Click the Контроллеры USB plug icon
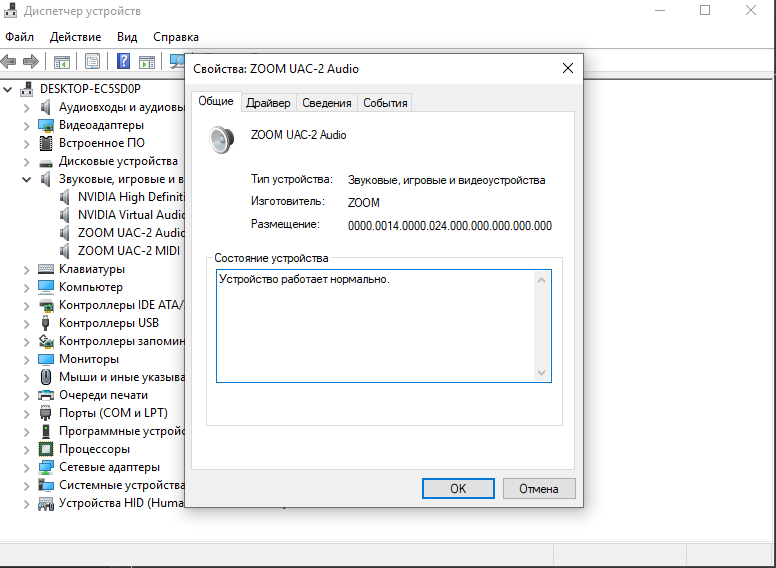Image resolution: width=776 pixels, height=568 pixels. pos(46,323)
